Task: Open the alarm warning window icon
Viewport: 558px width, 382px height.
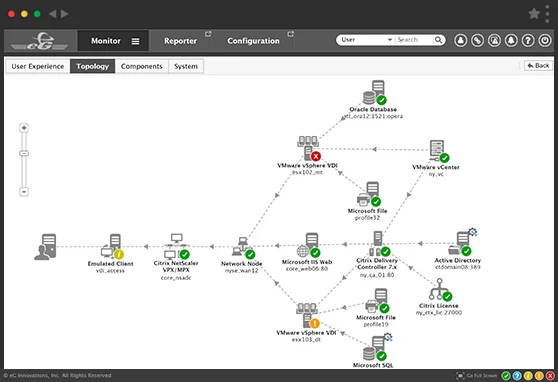Action: click(494, 40)
